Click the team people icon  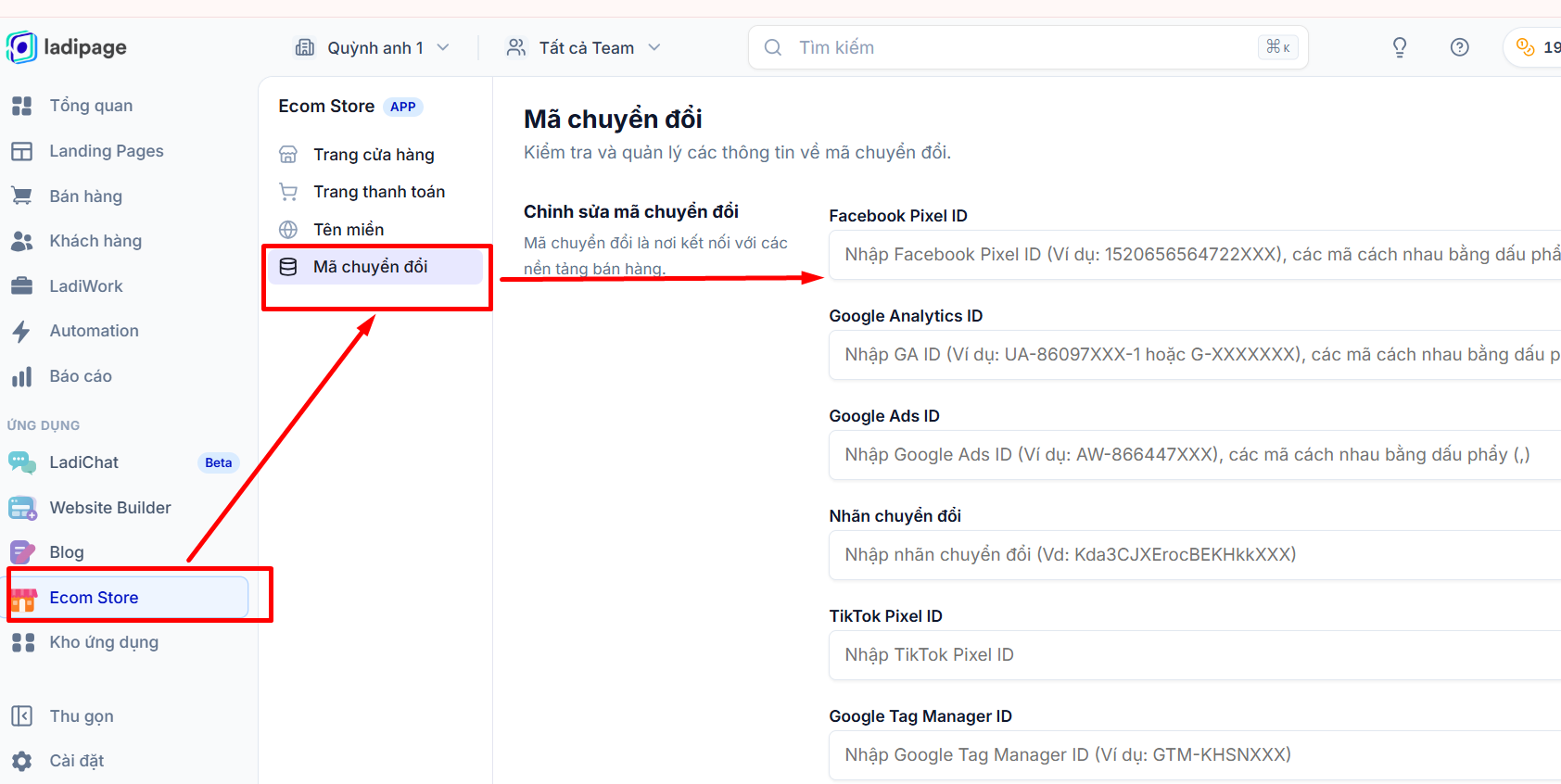516,47
